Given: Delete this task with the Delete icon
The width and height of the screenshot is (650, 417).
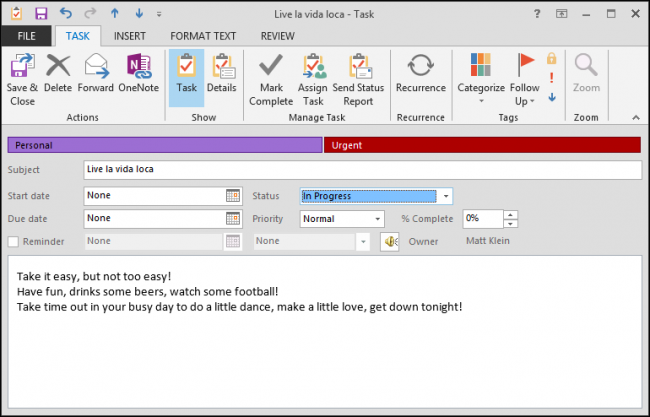Looking at the screenshot, I should [x=58, y=65].
